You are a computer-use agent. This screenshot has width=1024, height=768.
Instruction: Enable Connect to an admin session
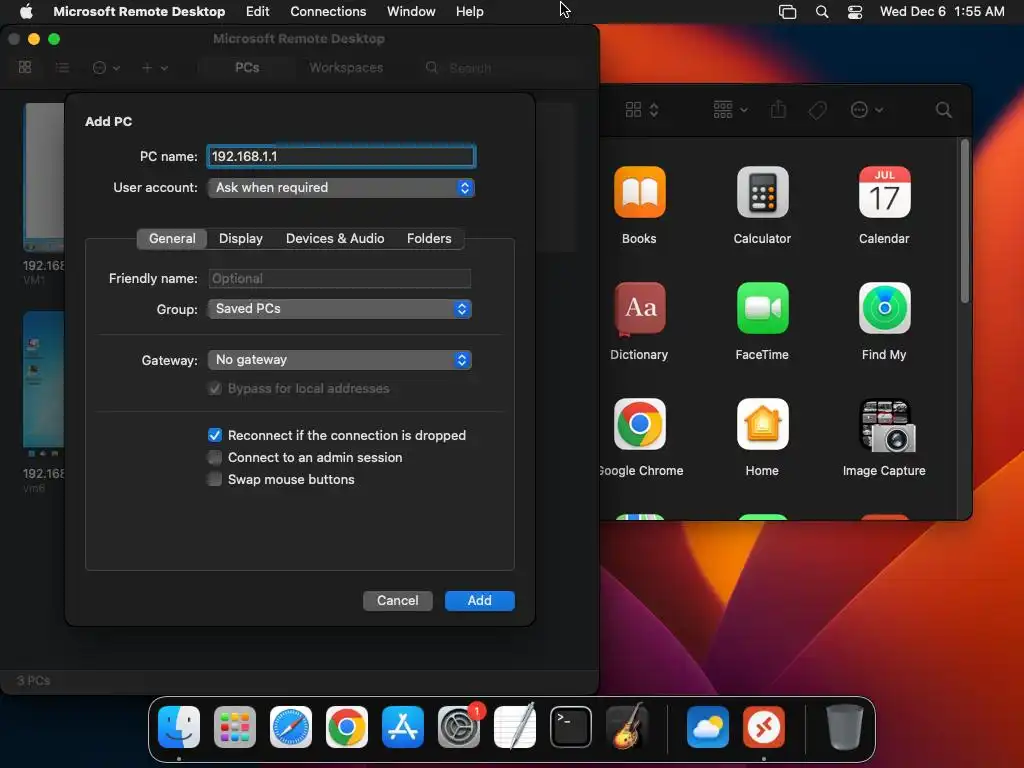pyautogui.click(x=214, y=457)
